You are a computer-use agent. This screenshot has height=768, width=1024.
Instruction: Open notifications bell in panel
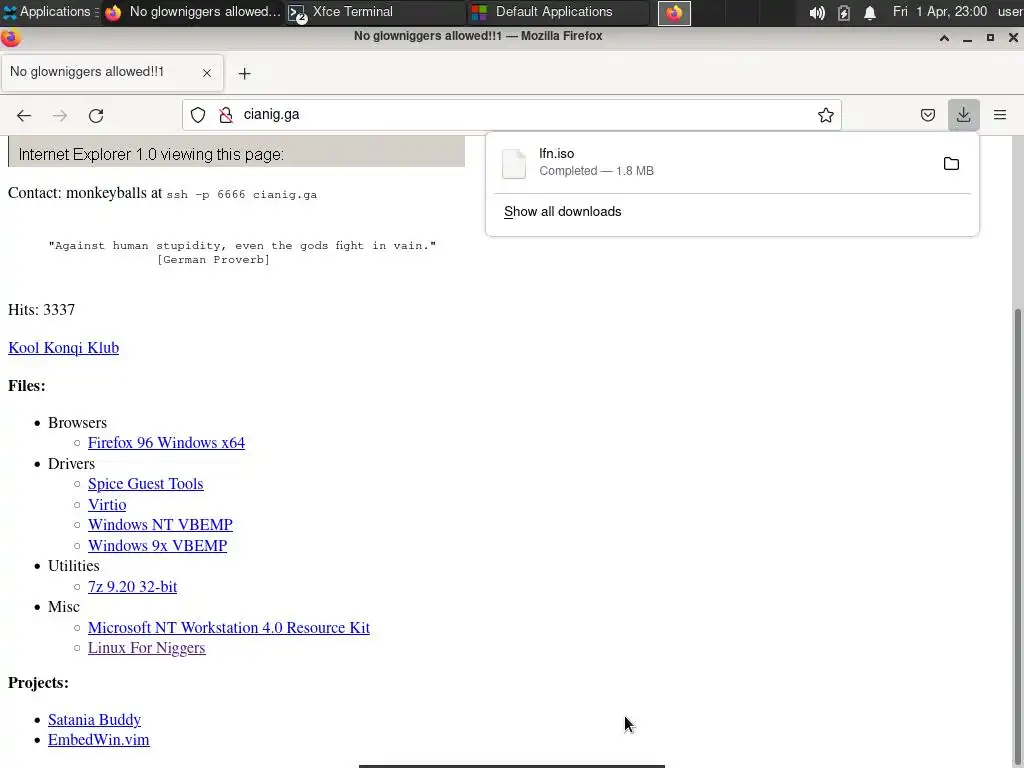point(870,12)
